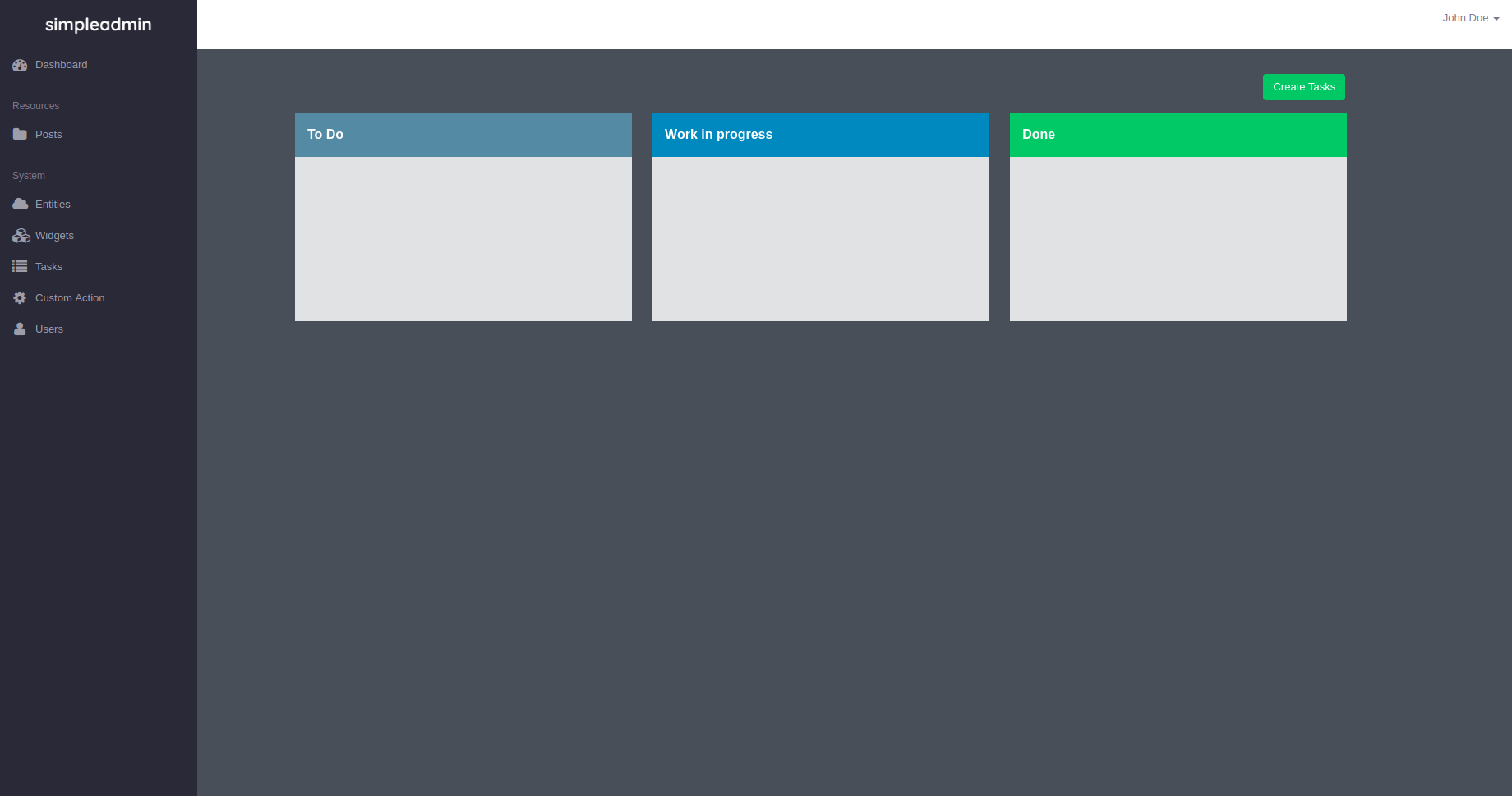The width and height of the screenshot is (1512, 796).
Task: Expand the user menu caret
Action: tap(1498, 18)
